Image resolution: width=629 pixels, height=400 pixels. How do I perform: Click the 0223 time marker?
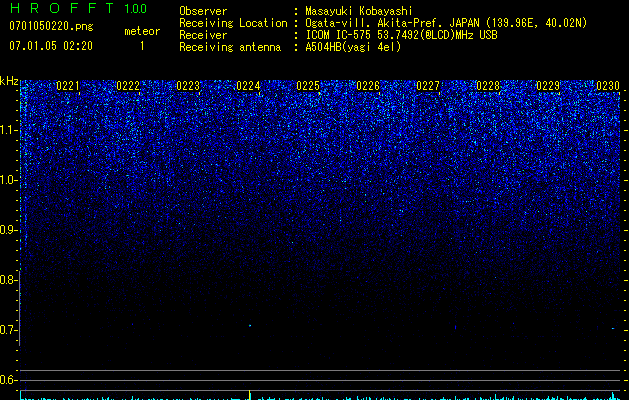[x=188, y=86]
